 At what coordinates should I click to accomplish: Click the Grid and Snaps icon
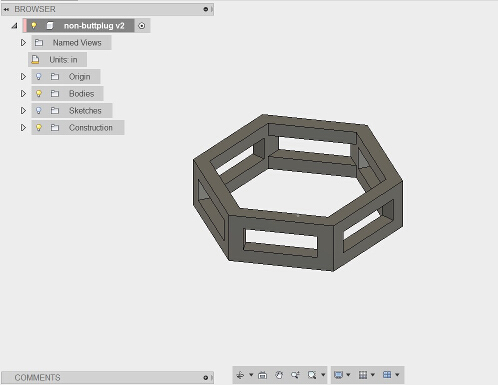[x=363, y=375]
